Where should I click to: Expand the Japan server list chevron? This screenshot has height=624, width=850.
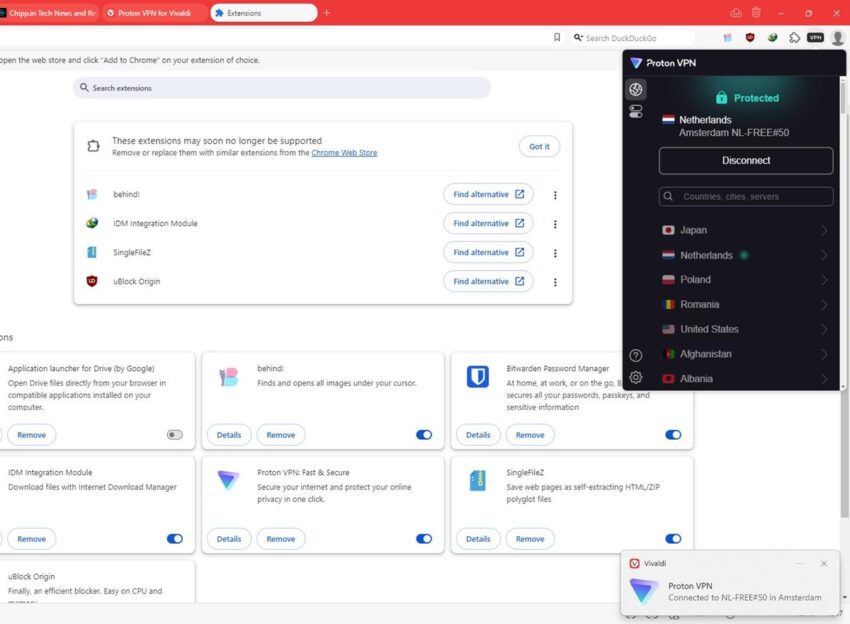tap(824, 230)
